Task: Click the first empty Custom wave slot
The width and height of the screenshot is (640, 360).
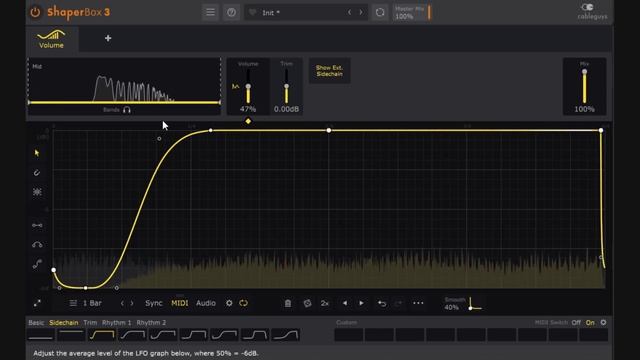Action: pyautogui.click(x=349, y=335)
